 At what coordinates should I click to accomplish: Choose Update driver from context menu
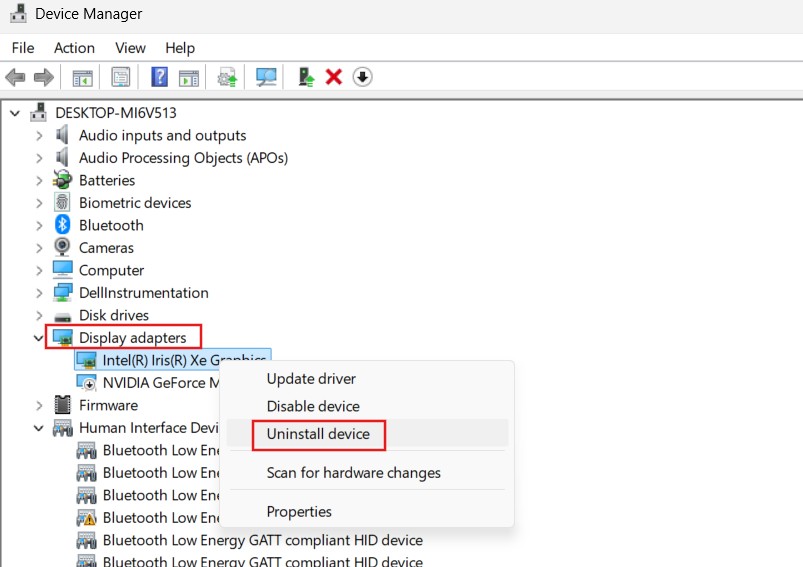pos(367,379)
